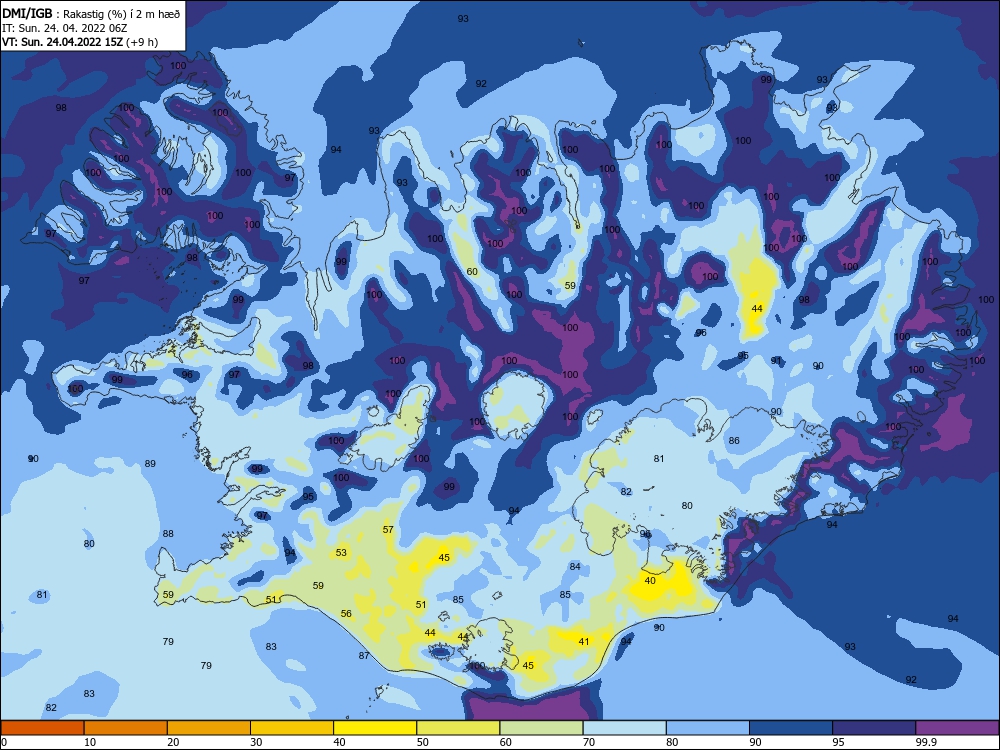Click the title 'DMI/IGB : Rakastig (%) í 2 m hæð'
The height and width of the screenshot is (750, 1000).
click(91, 13)
